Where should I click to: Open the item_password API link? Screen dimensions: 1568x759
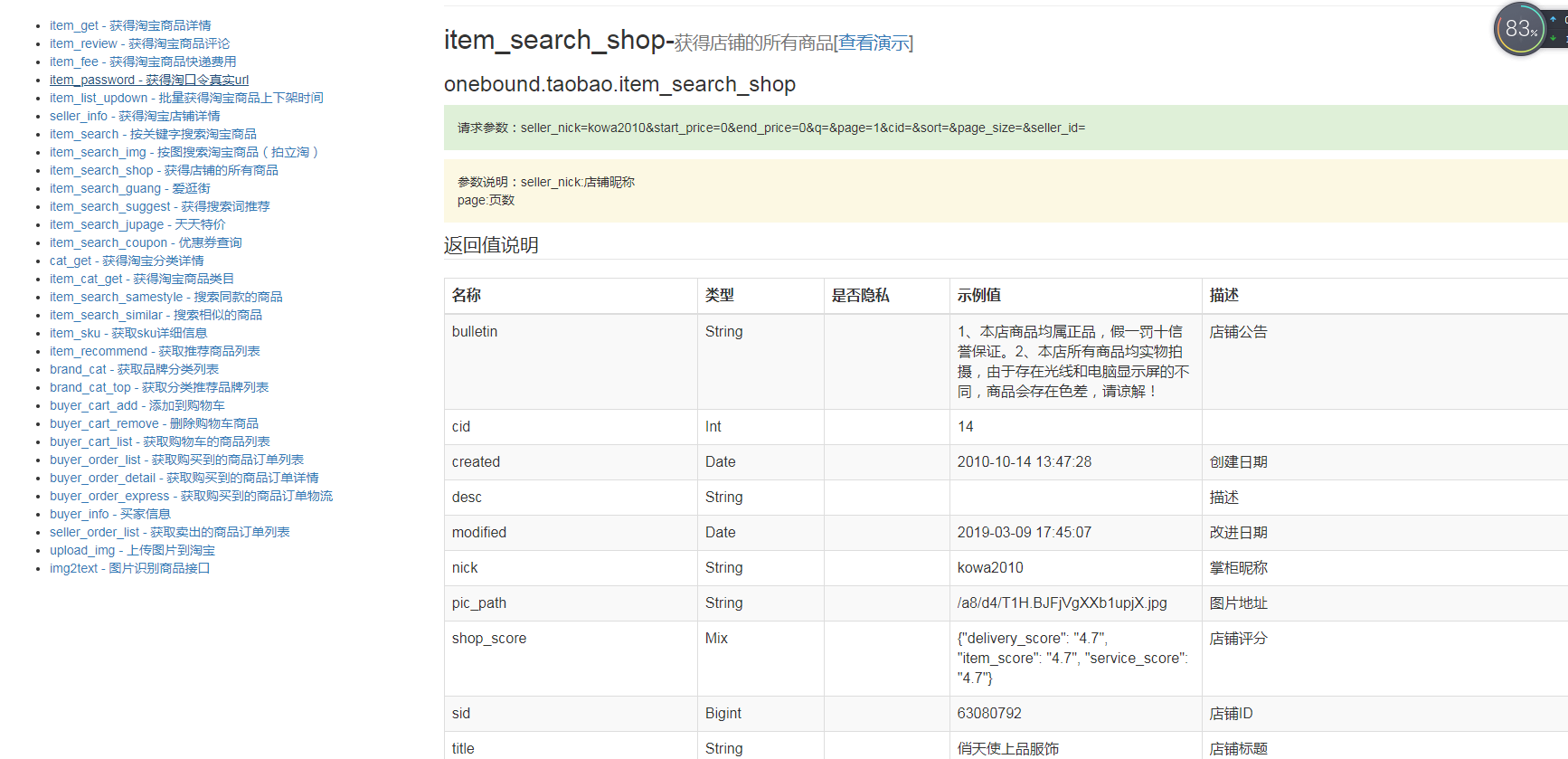tap(149, 80)
